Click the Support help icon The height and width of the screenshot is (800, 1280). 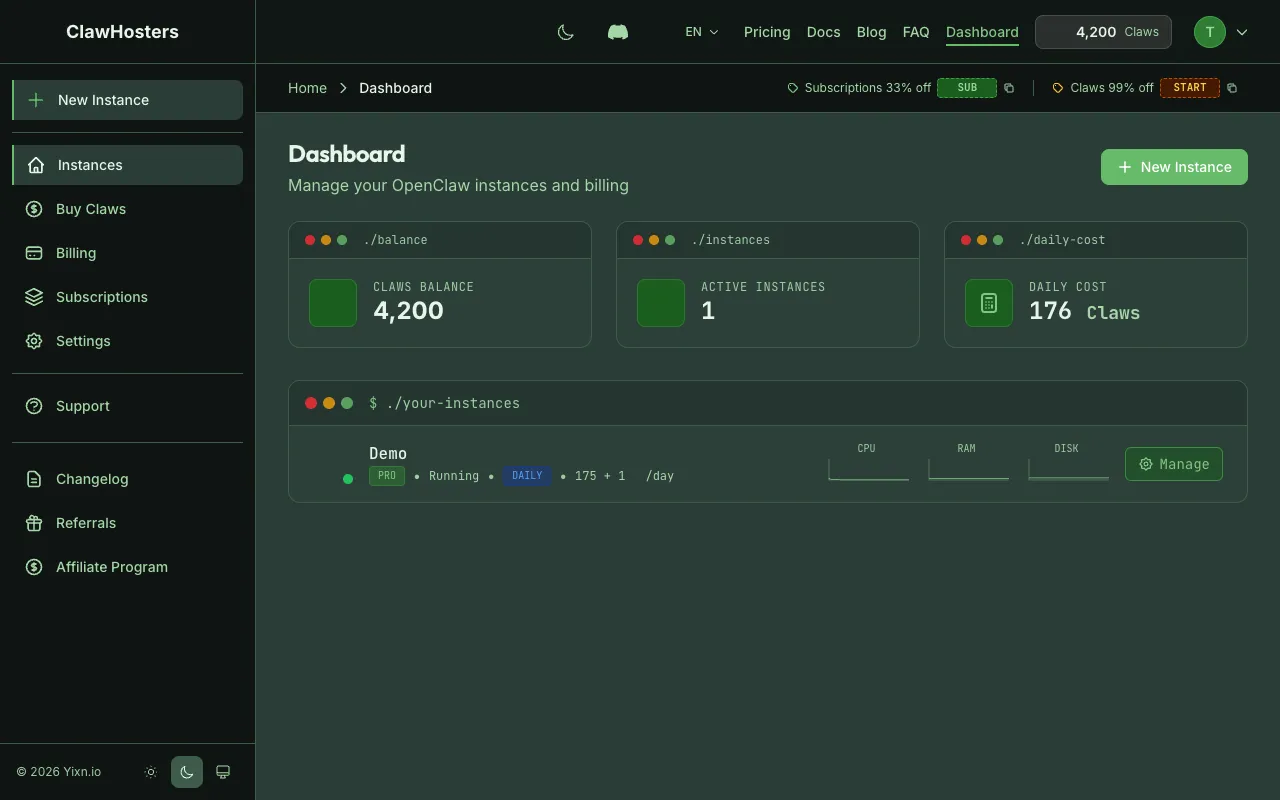click(34, 406)
